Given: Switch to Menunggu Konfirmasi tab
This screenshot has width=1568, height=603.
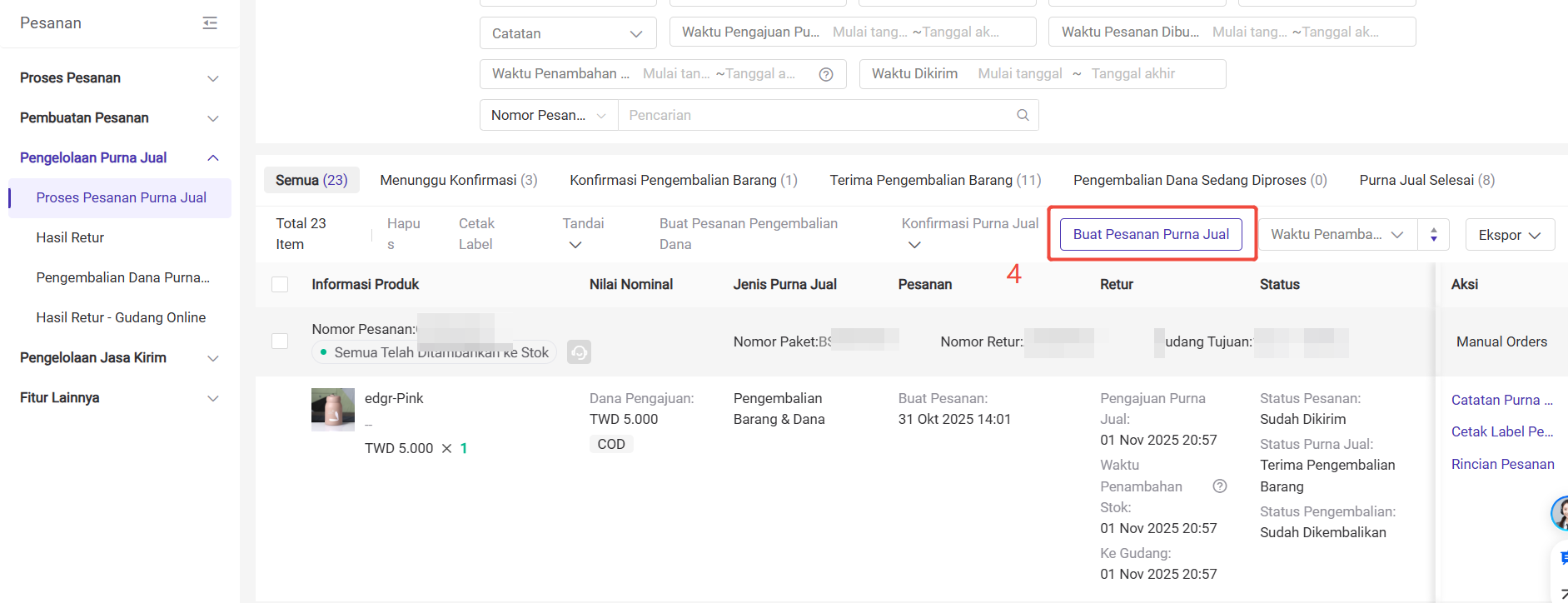Looking at the screenshot, I should tap(458, 180).
